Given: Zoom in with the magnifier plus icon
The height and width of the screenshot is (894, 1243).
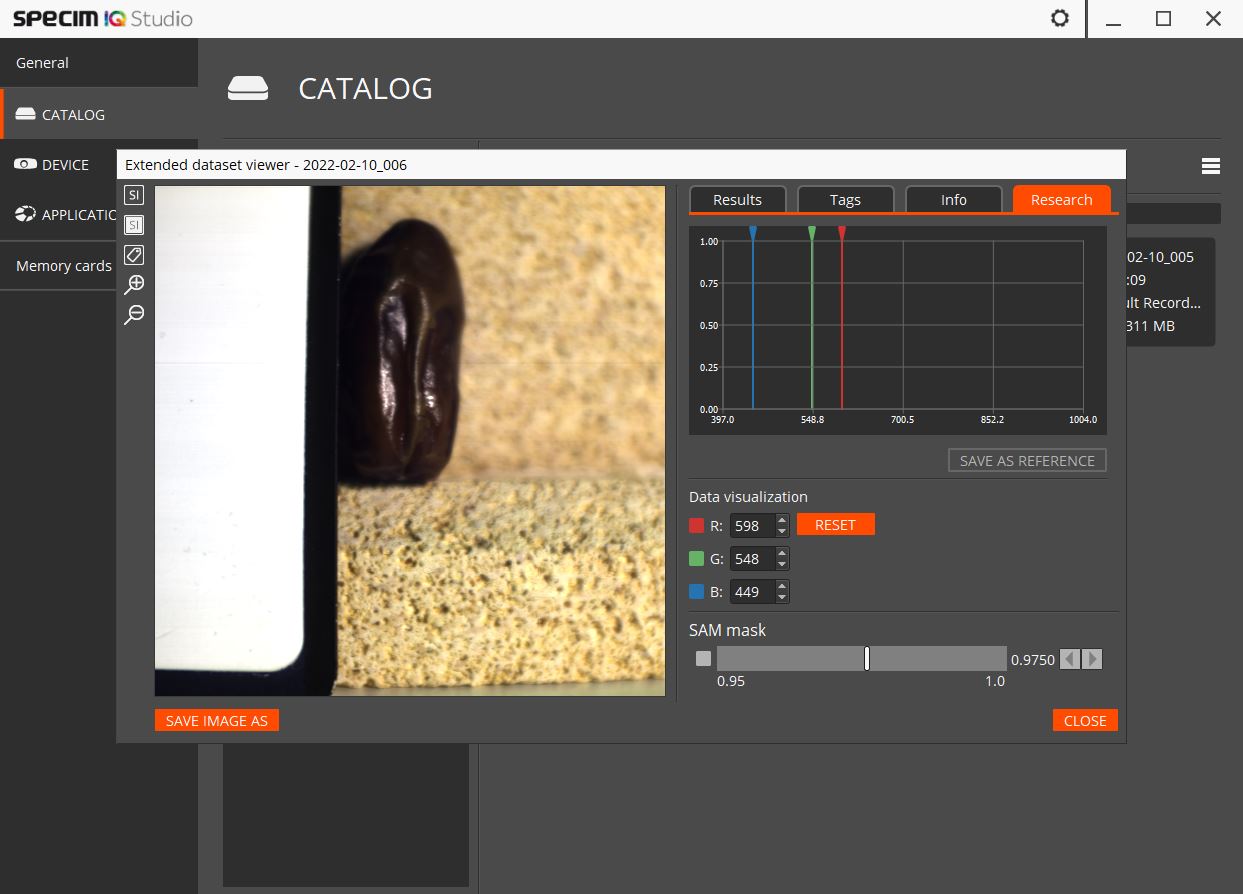Looking at the screenshot, I should 134,285.
